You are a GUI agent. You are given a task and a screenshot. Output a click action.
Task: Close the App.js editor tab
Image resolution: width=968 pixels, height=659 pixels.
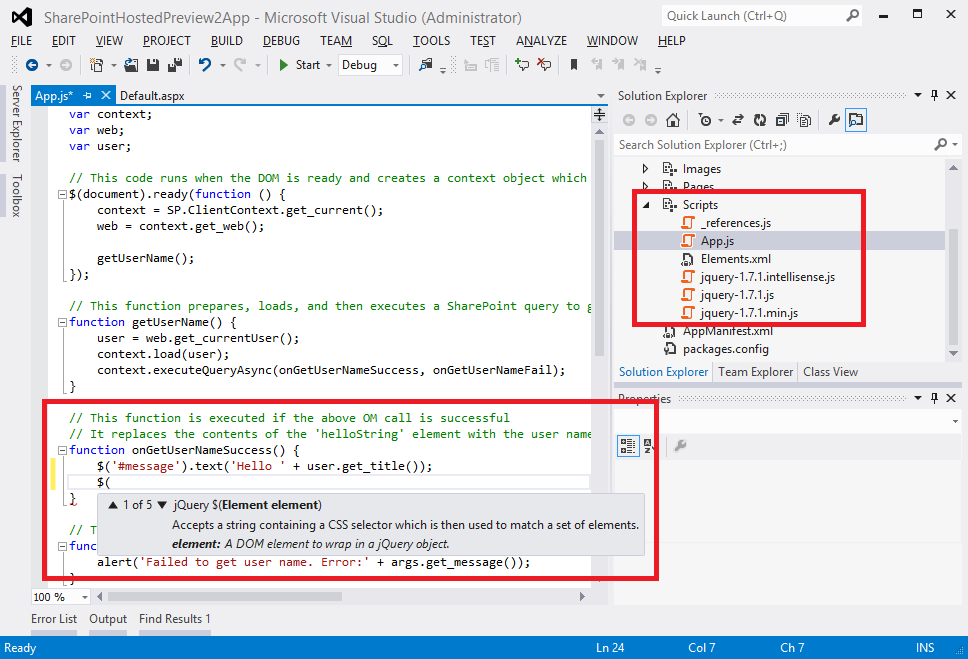coord(106,95)
